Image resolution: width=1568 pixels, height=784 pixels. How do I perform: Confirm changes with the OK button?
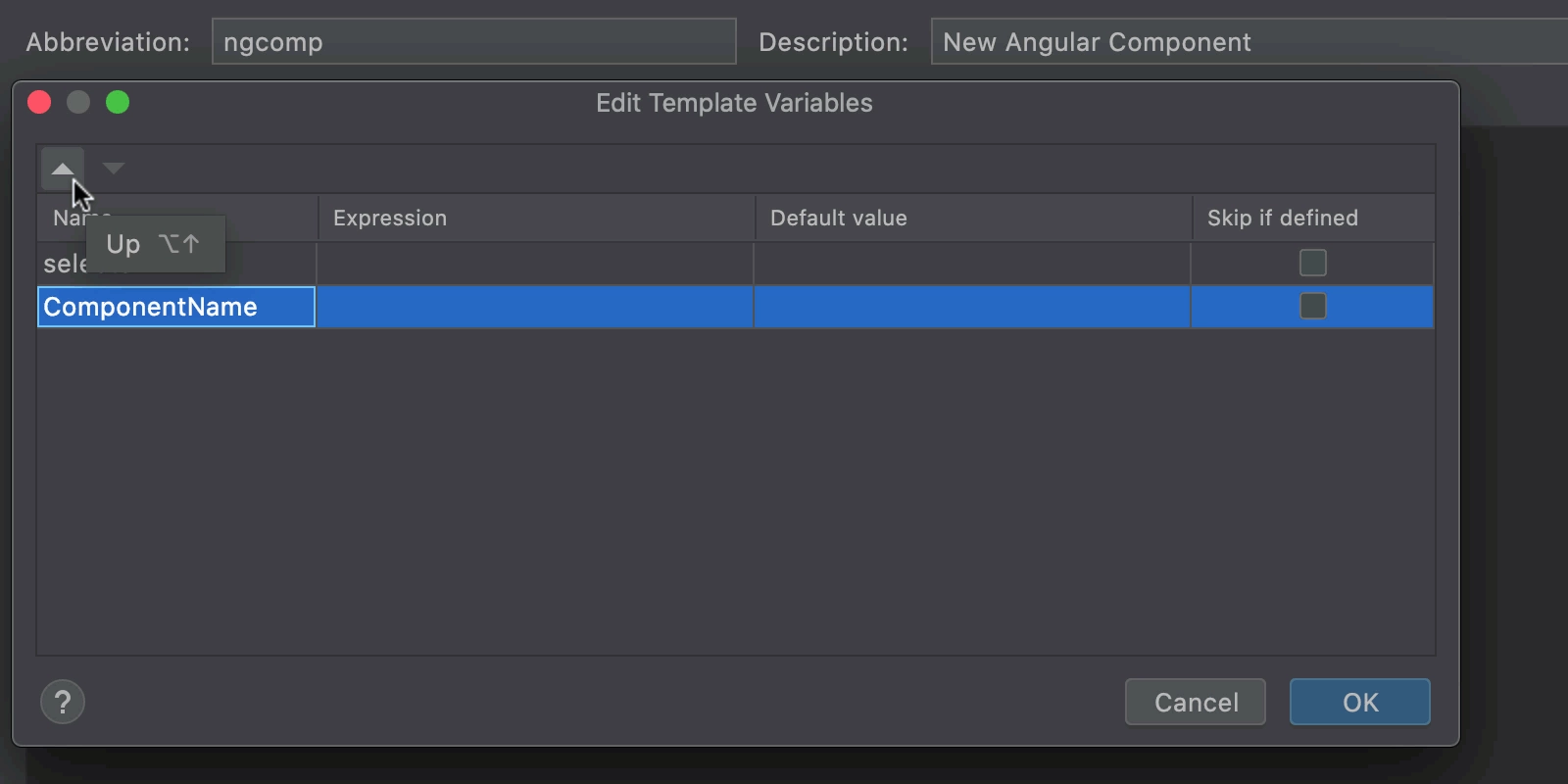[1360, 702]
